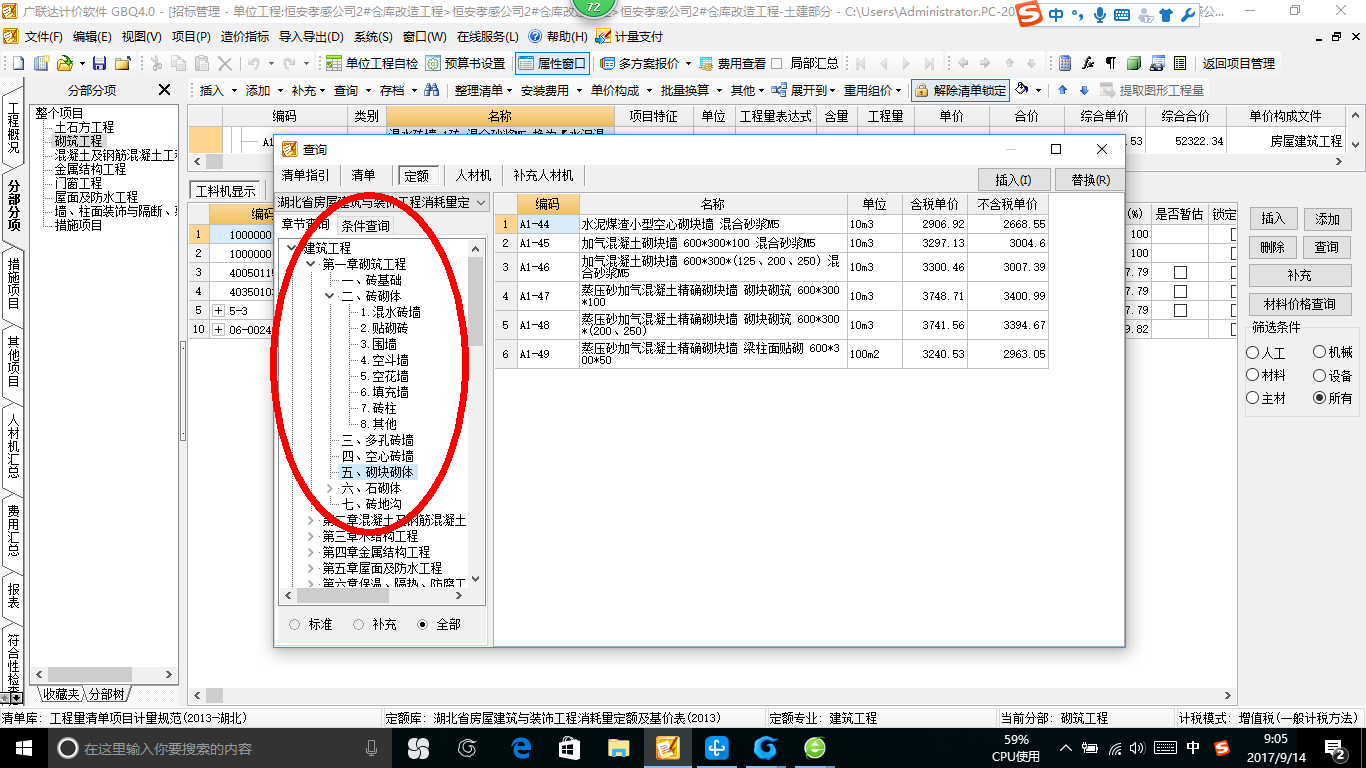Click 返回项目管理 in the toolbar
This screenshot has height=768, width=1366.
tap(1239, 63)
